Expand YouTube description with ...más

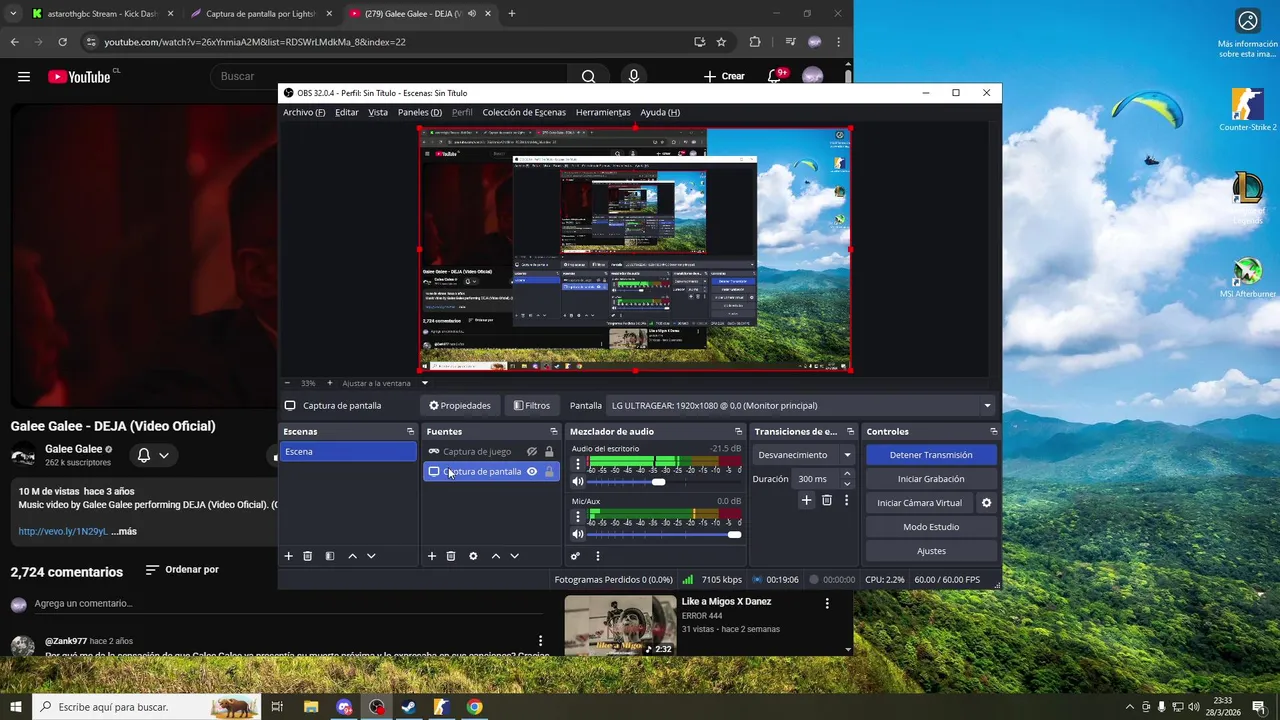click(x=124, y=531)
